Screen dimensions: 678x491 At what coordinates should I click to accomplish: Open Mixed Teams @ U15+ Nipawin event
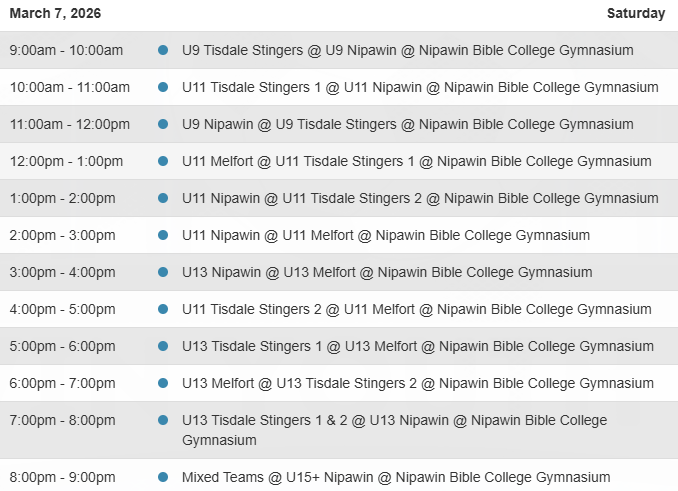coord(396,477)
